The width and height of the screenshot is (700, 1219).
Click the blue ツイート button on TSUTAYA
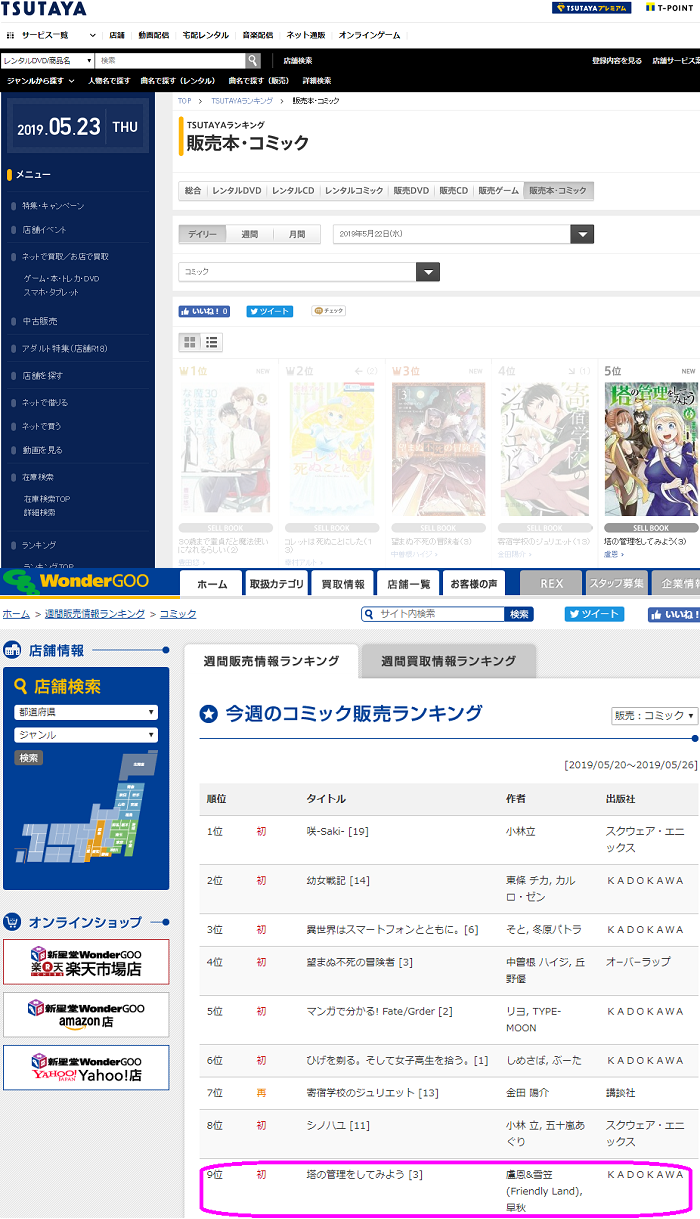[x=270, y=311]
